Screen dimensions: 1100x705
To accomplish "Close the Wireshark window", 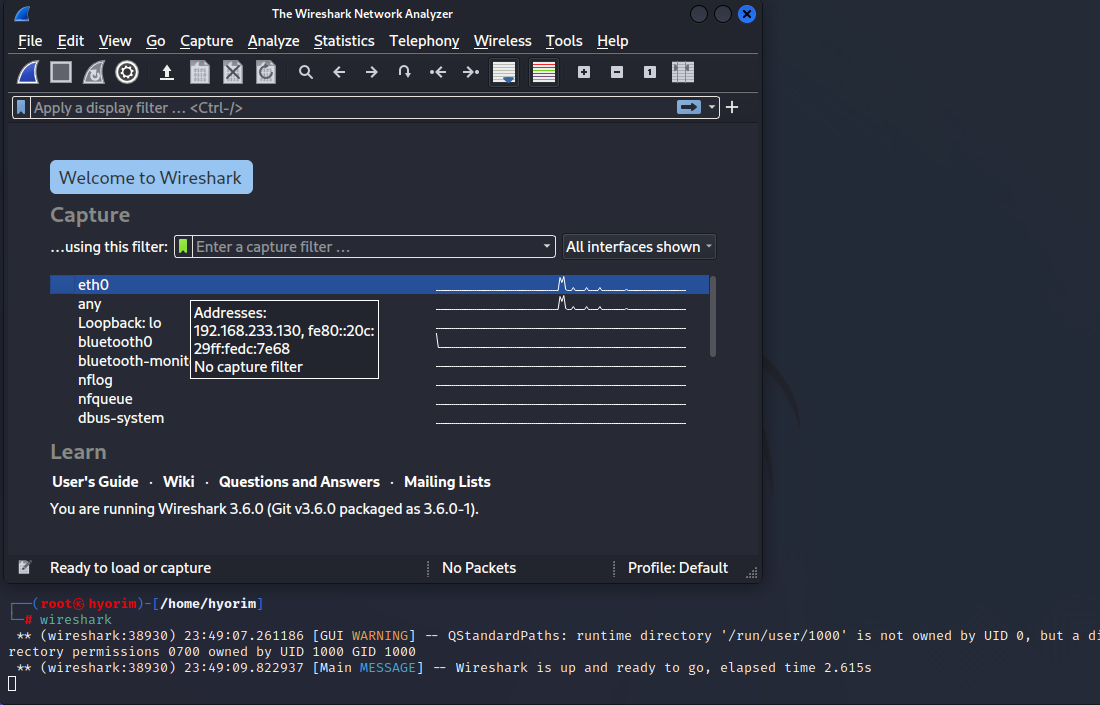I will pos(747,14).
